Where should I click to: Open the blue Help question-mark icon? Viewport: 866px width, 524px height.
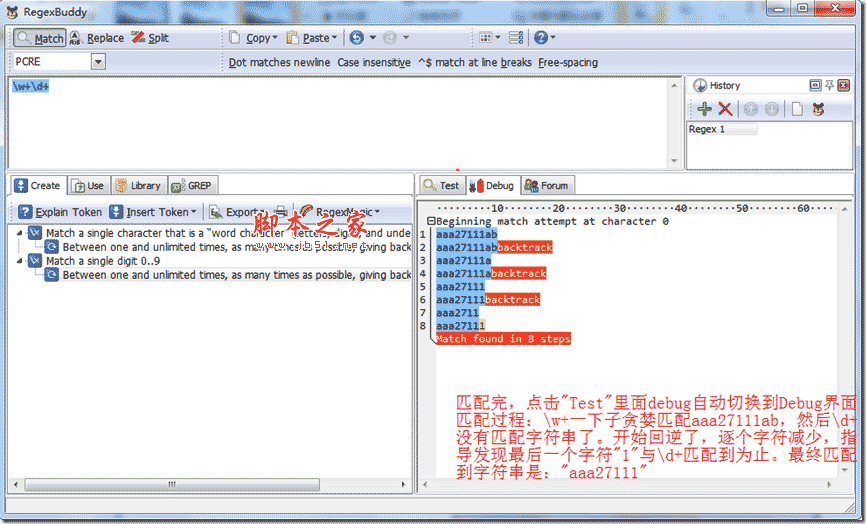(x=541, y=38)
